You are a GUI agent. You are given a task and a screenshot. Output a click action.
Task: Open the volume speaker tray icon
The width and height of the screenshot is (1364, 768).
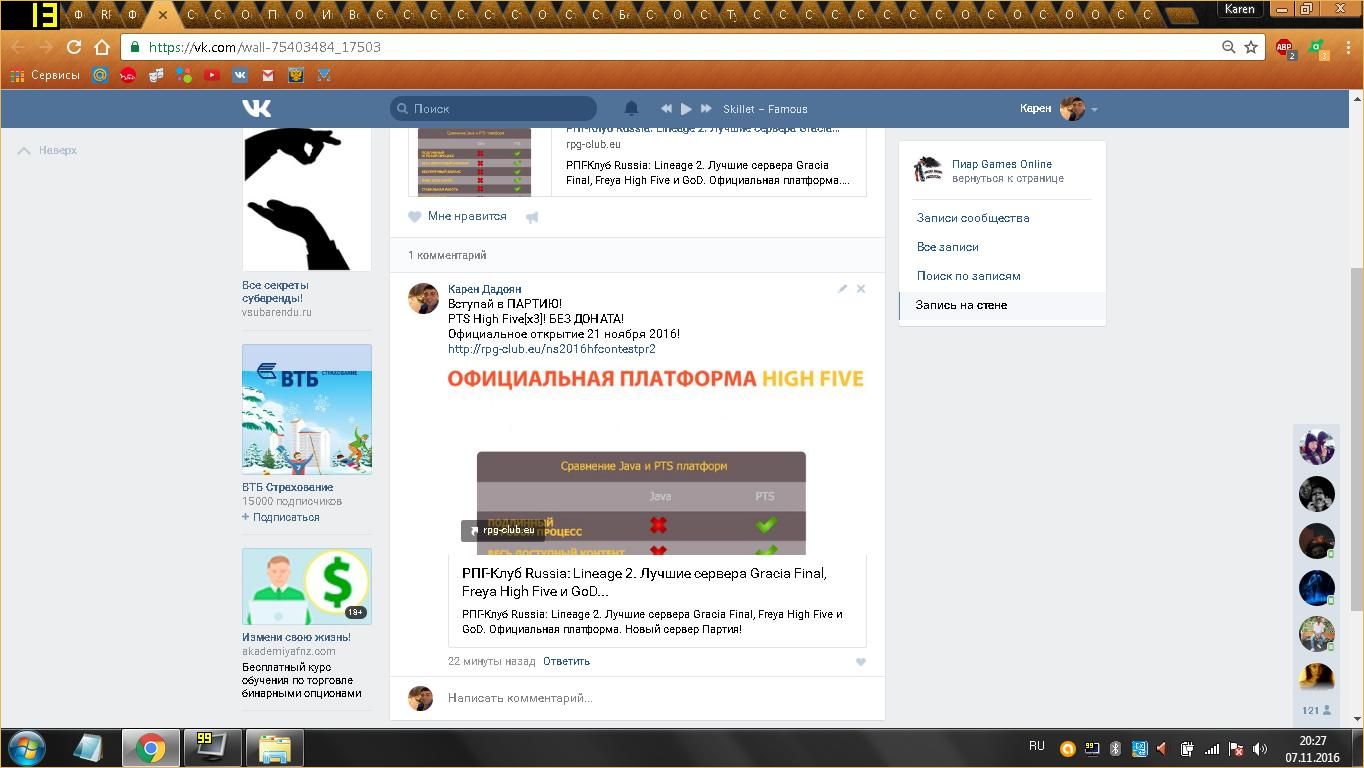click(1260, 749)
